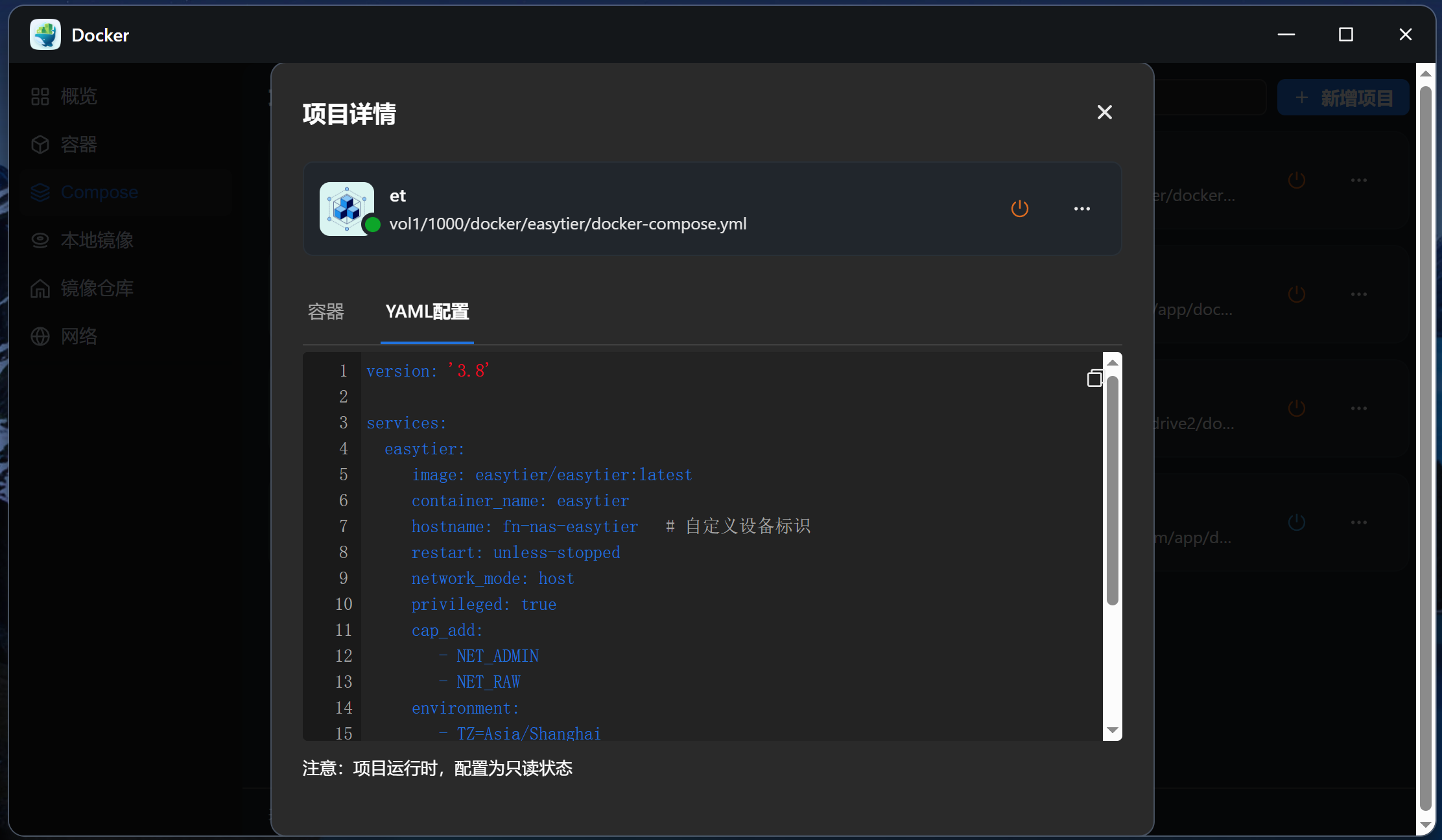1442x840 pixels.
Task: Open the Compose section in sidebar
Action: point(99,192)
